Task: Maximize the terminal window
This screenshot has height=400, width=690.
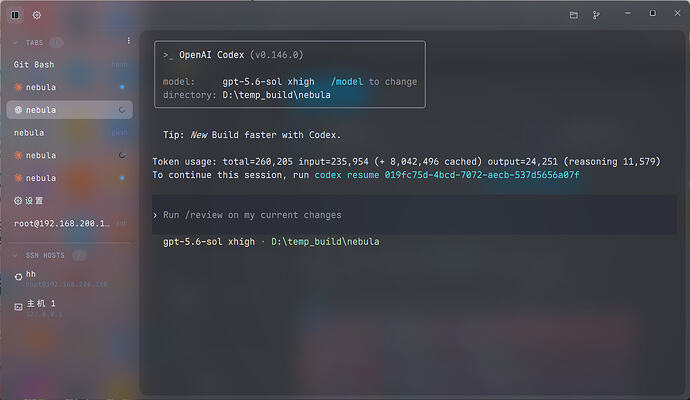Action: coord(653,14)
